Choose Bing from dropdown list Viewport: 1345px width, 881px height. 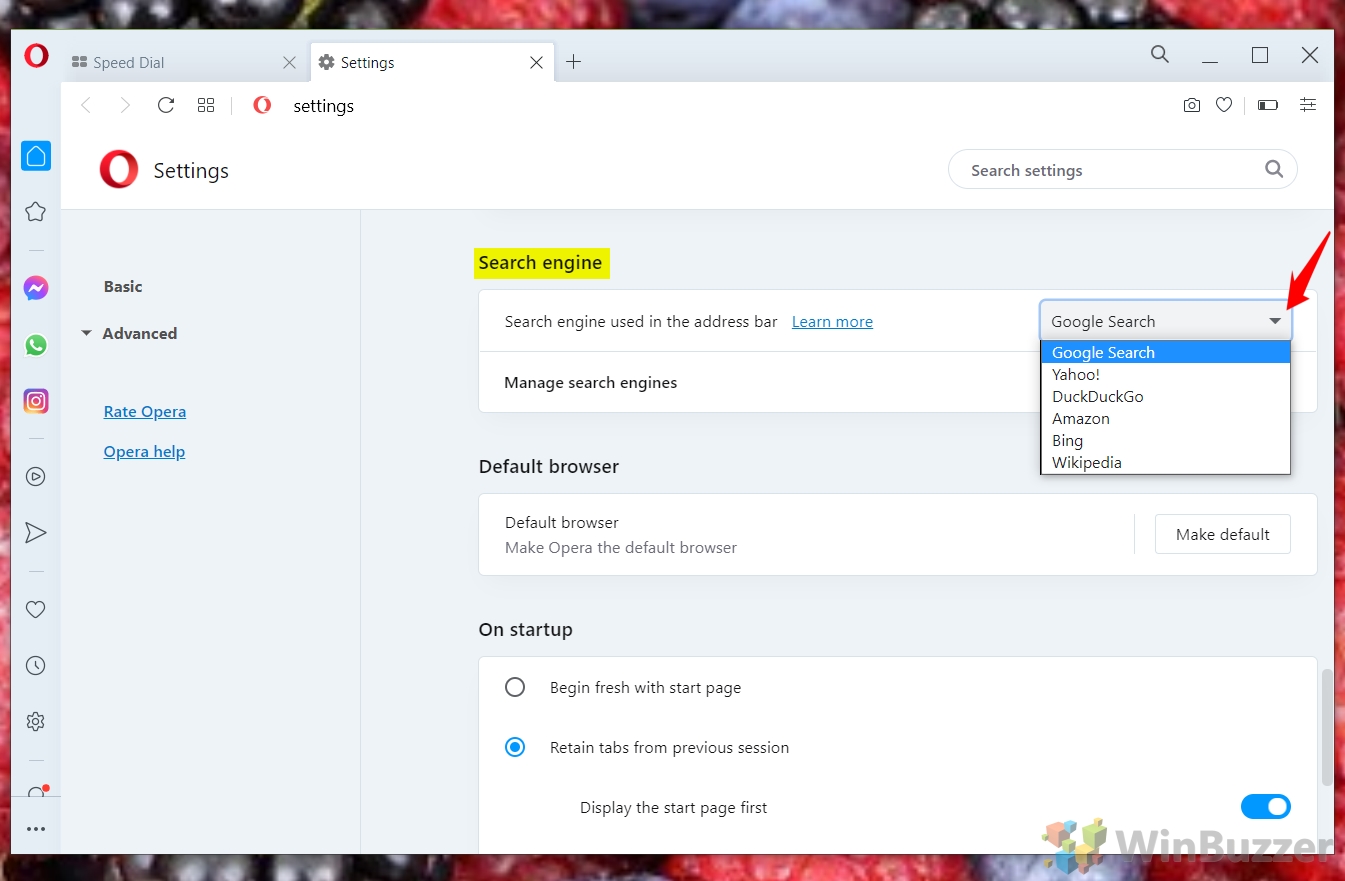[1166, 440]
